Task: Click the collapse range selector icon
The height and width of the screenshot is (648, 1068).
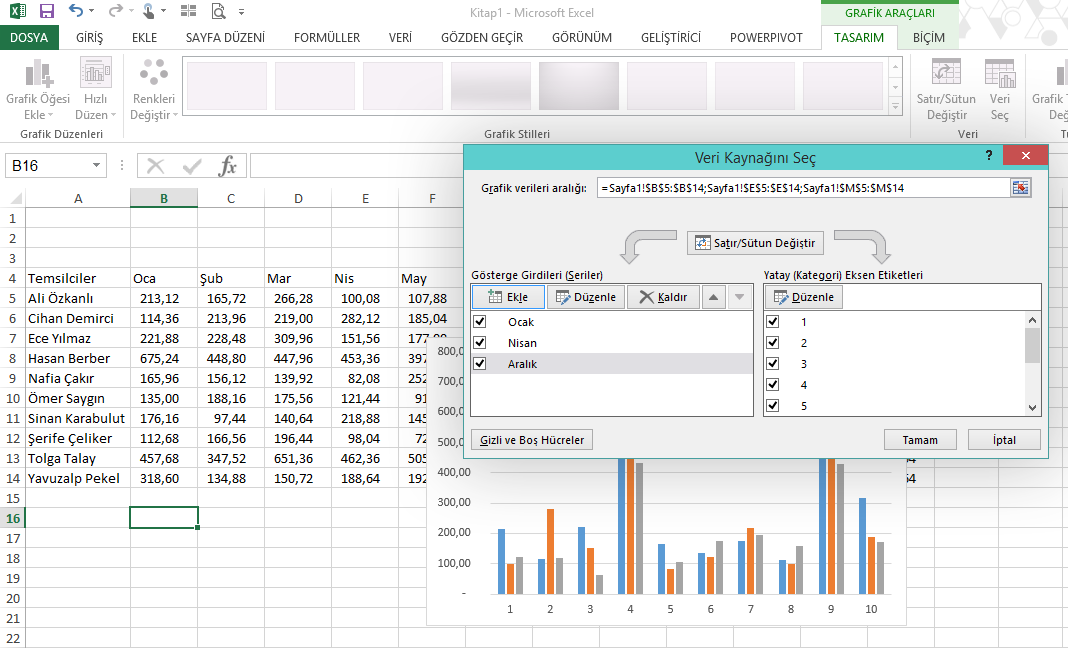Action: [x=1020, y=188]
